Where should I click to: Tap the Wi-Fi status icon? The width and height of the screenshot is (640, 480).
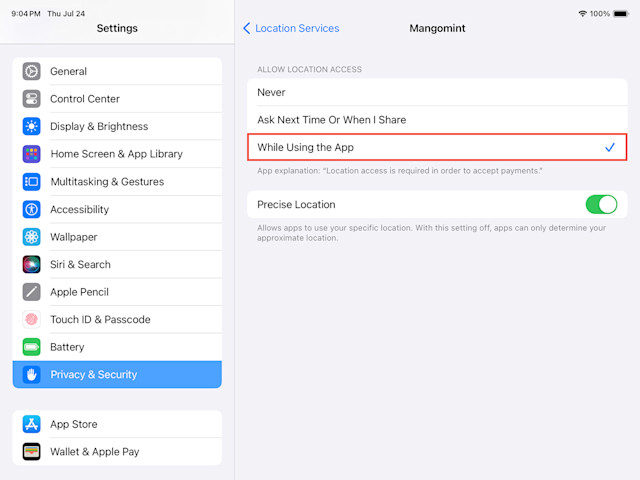[x=582, y=13]
